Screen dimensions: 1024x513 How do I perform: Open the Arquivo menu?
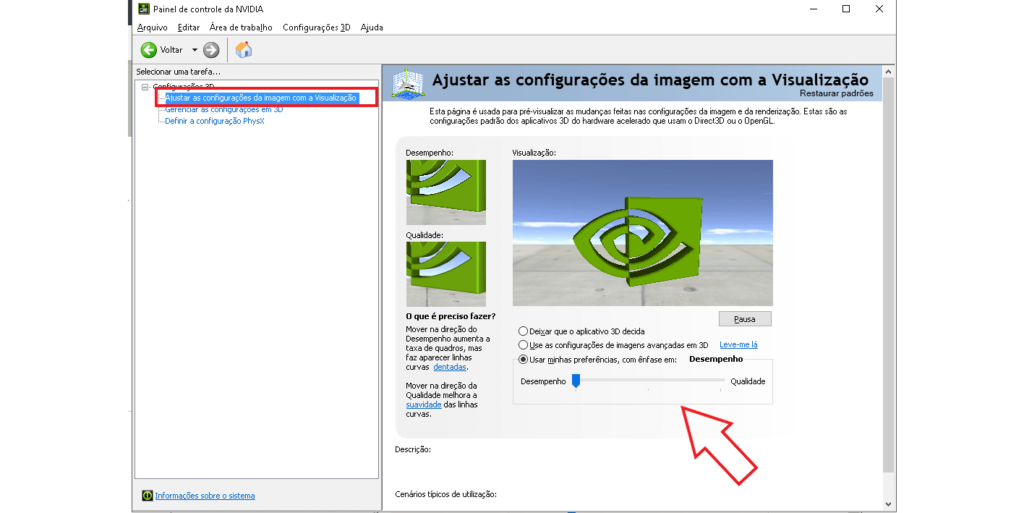click(152, 27)
